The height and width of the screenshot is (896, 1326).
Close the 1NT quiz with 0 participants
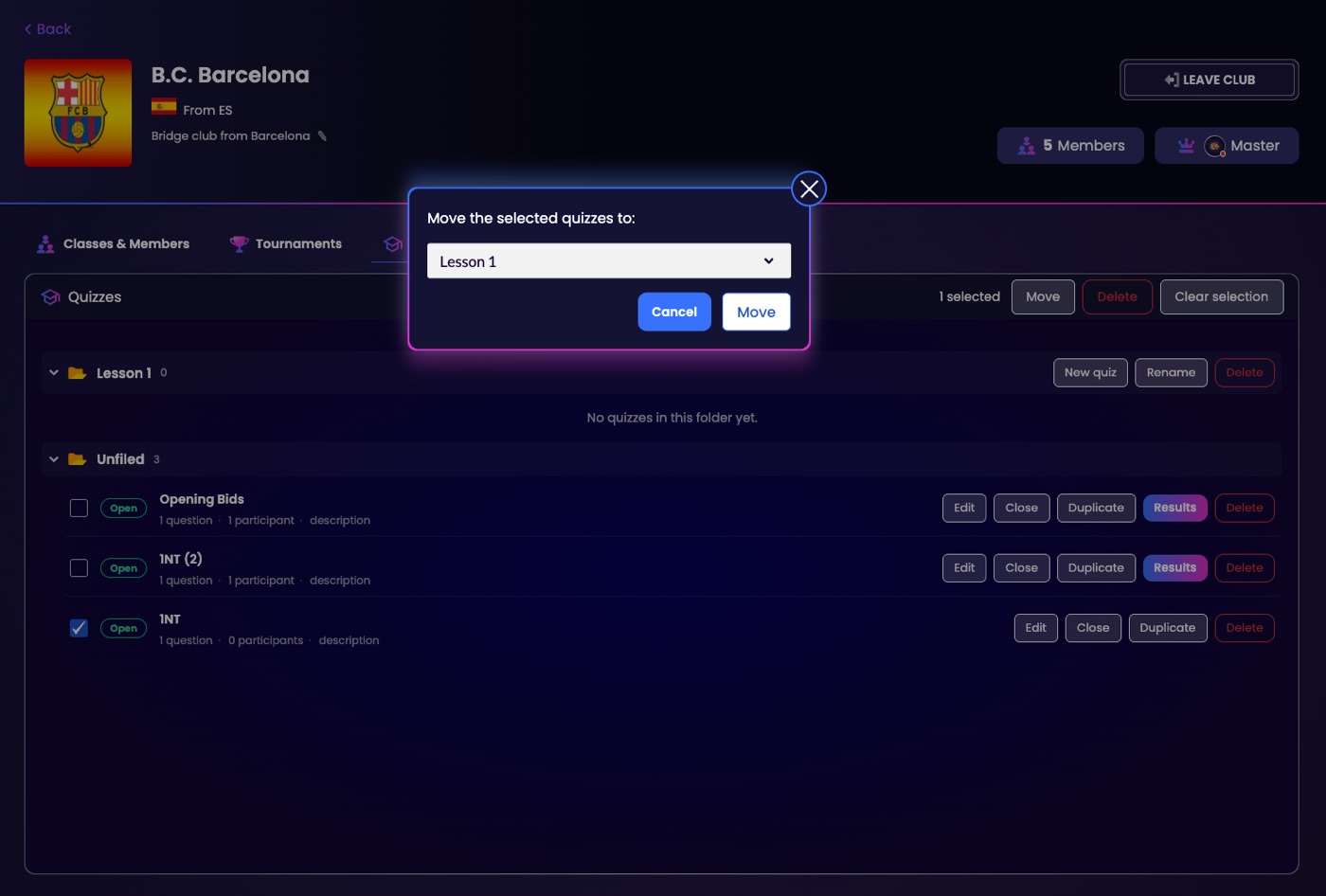tap(1093, 628)
